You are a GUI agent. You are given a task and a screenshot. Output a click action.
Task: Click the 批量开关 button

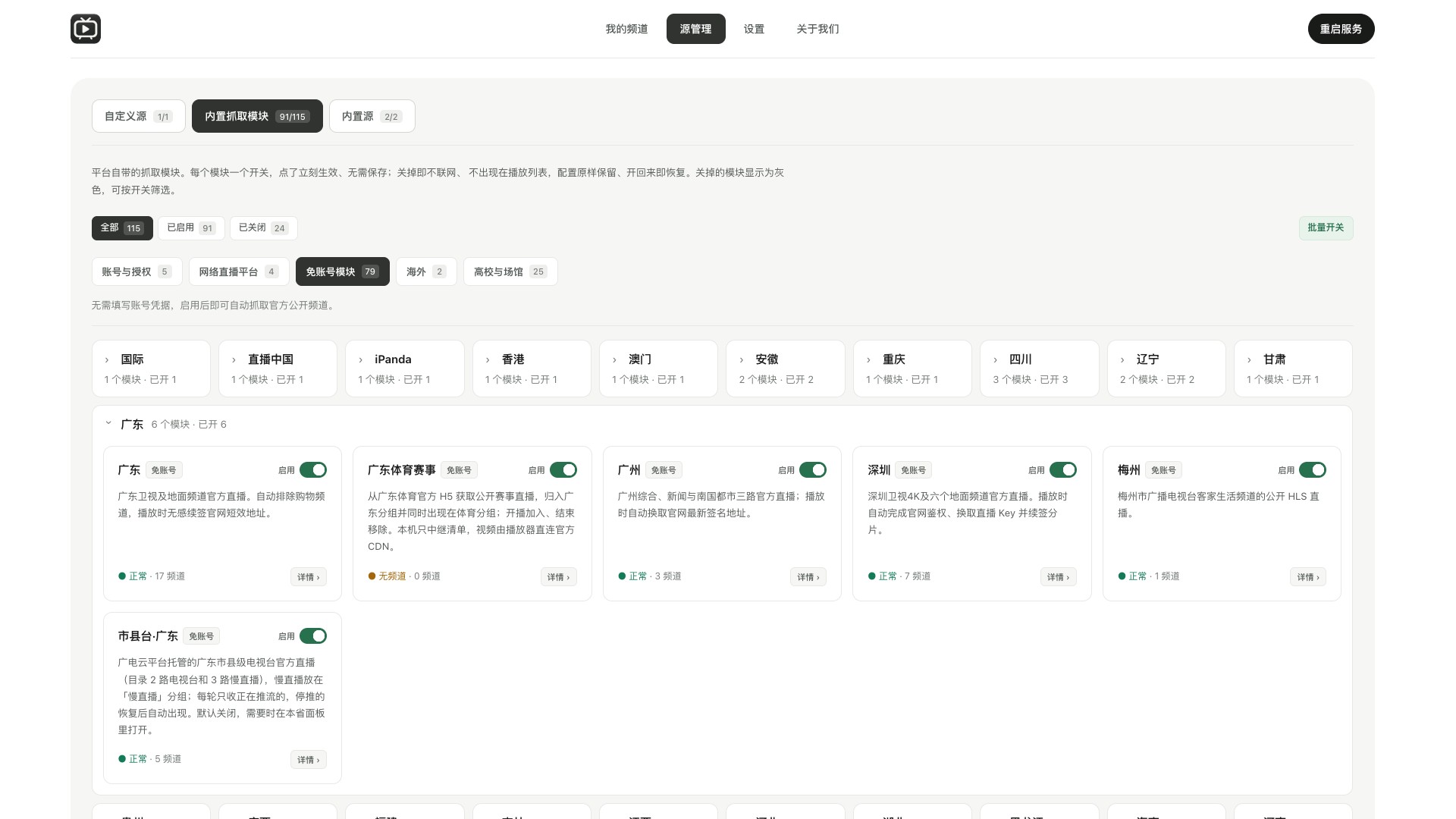coord(1326,227)
